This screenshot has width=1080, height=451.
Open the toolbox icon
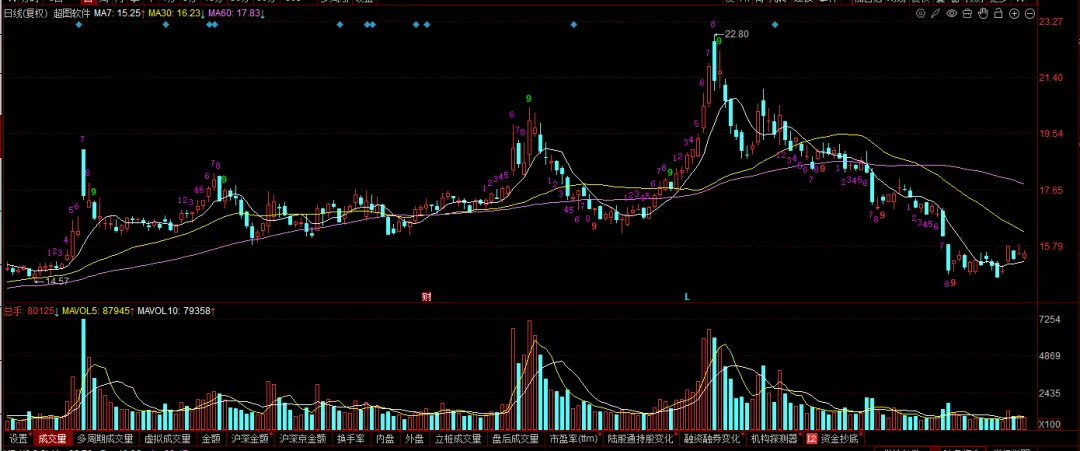point(967,13)
